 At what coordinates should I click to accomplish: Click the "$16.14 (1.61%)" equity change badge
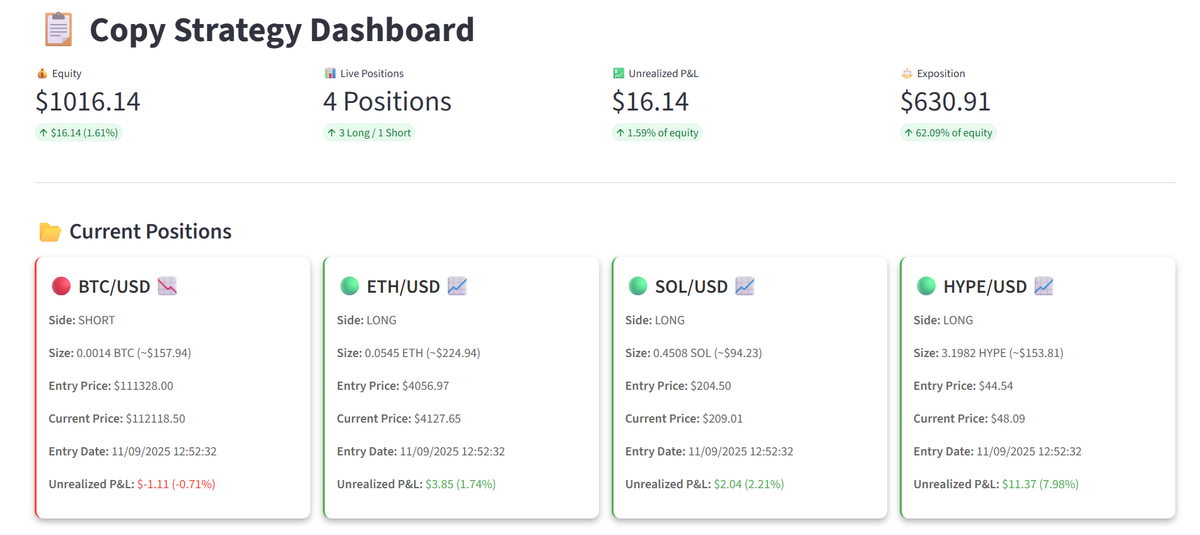[79, 132]
